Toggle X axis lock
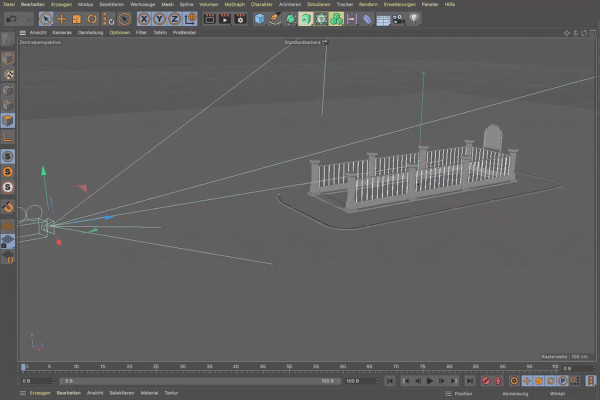The height and width of the screenshot is (400, 600). pyautogui.click(x=144, y=19)
